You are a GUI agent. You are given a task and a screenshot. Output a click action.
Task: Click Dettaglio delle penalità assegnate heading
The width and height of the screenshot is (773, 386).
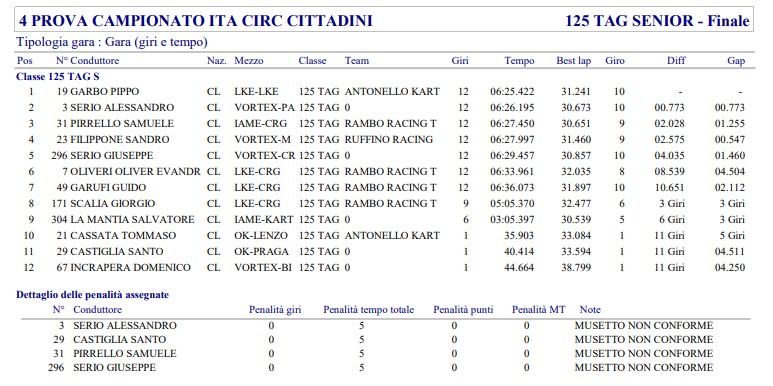[x=93, y=295]
